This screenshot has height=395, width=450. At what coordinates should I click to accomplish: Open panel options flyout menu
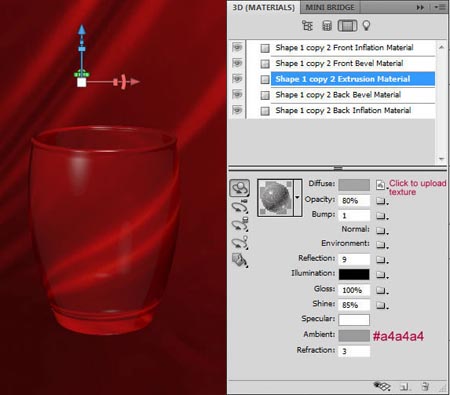point(440,7)
